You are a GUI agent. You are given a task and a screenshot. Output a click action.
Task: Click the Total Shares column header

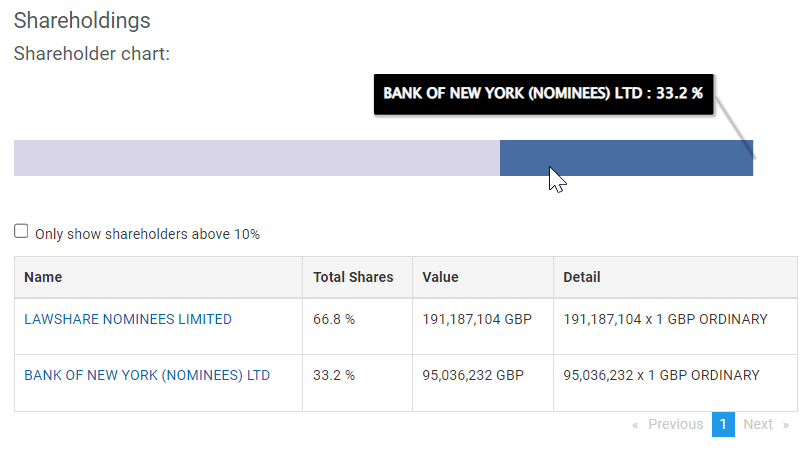357,277
